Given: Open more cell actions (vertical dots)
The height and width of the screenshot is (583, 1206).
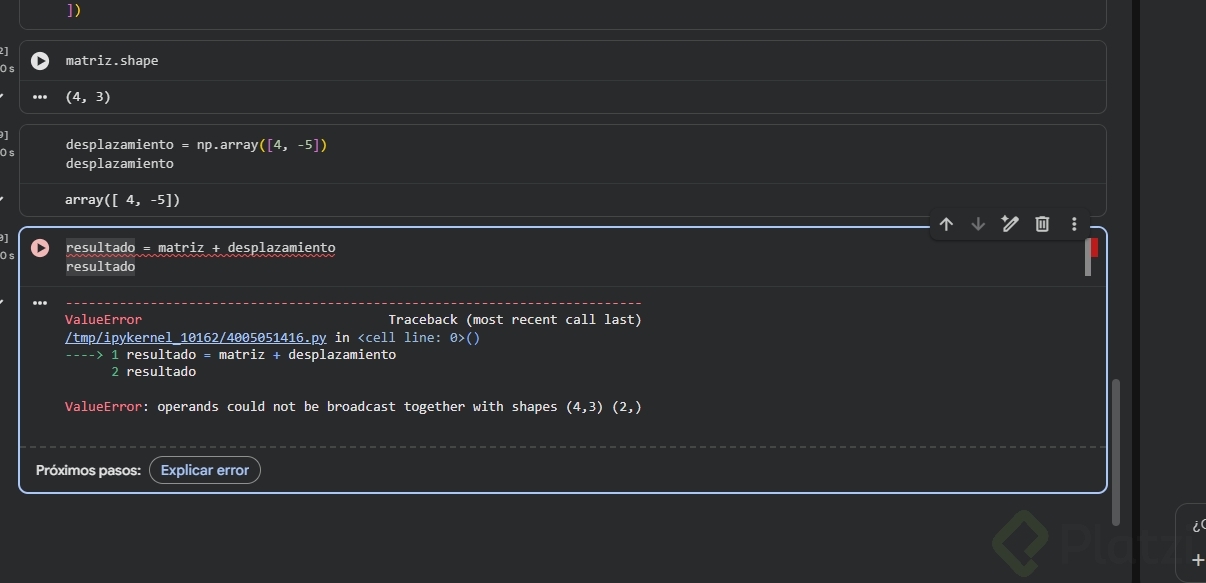Looking at the screenshot, I should point(1074,224).
